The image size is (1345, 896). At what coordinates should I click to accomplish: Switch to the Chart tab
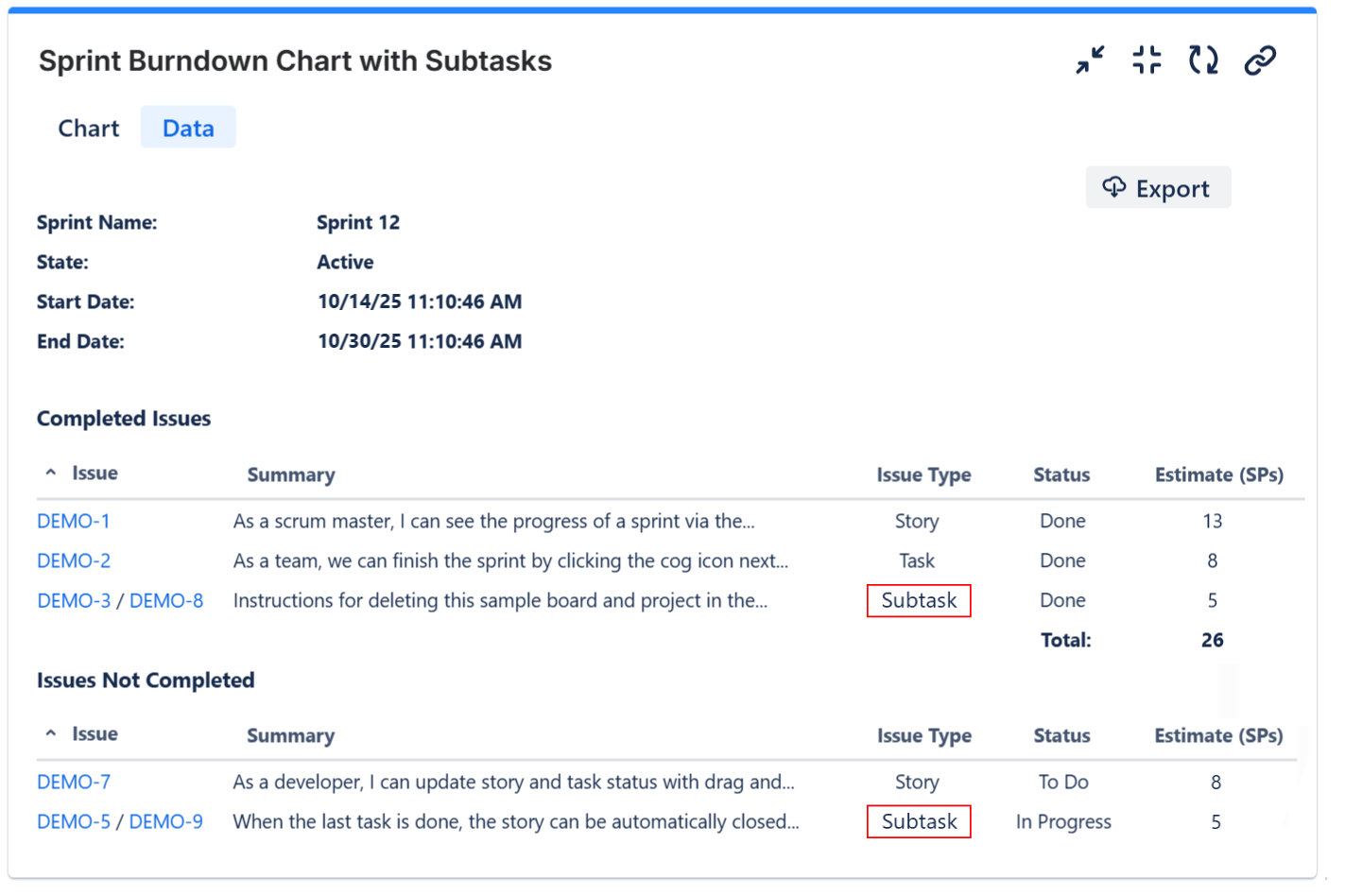coord(88,127)
